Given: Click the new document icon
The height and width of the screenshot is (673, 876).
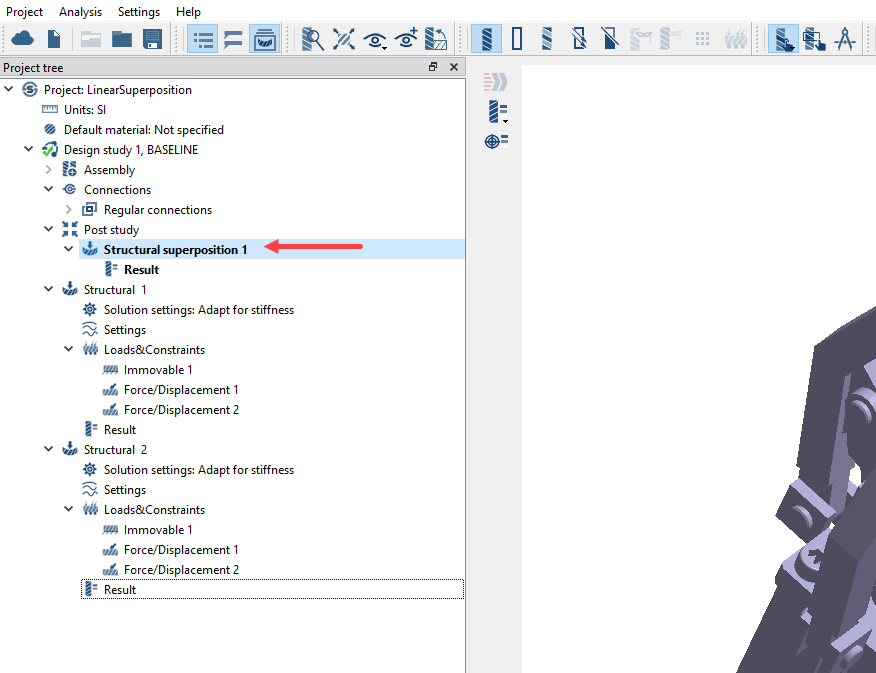Looking at the screenshot, I should pos(53,40).
